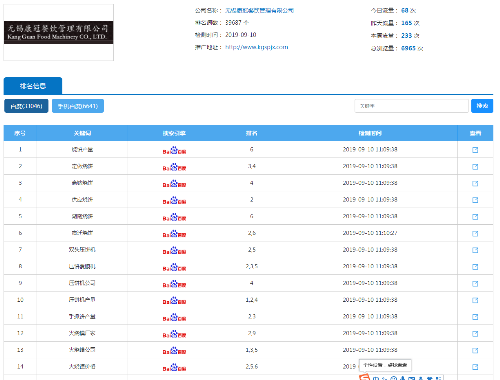Click the keyword cell in row 1

(82, 150)
